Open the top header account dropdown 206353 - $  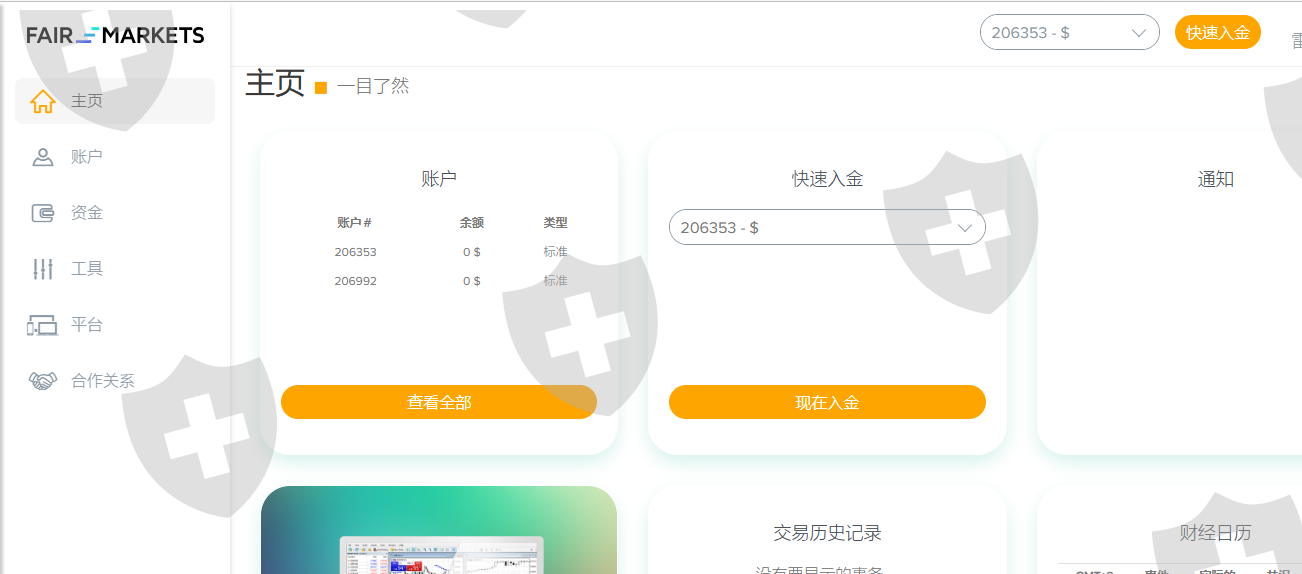[1069, 32]
